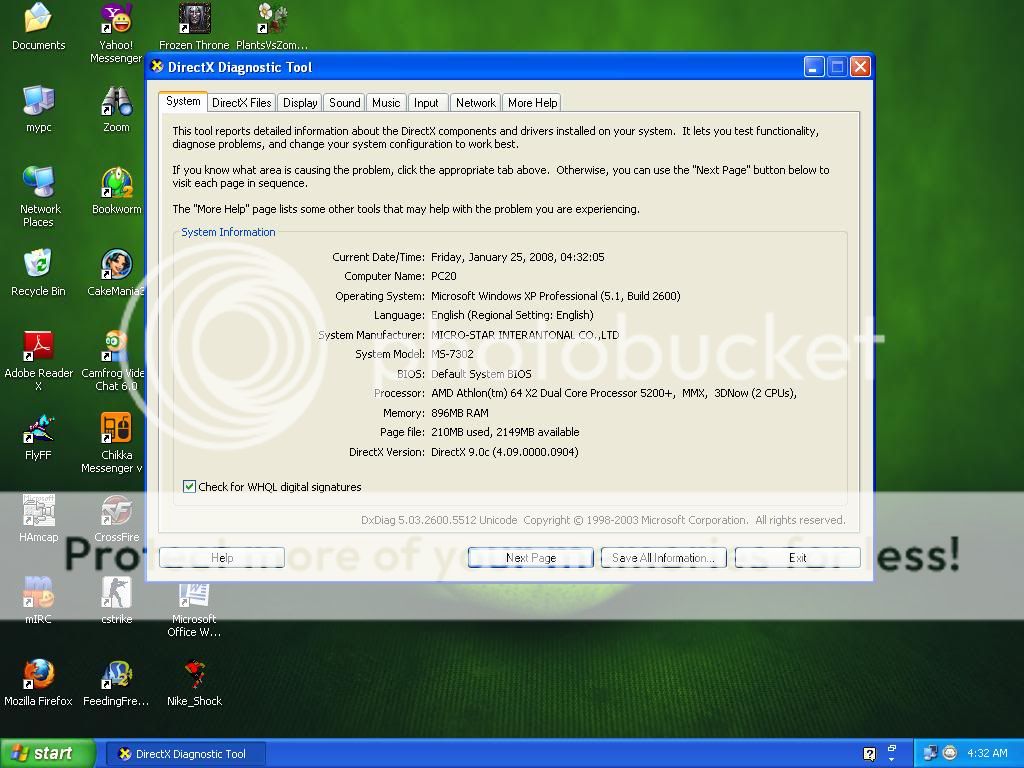Click the messenger smiley tray icon
Screen dimensions: 1024x768
(x=950, y=753)
